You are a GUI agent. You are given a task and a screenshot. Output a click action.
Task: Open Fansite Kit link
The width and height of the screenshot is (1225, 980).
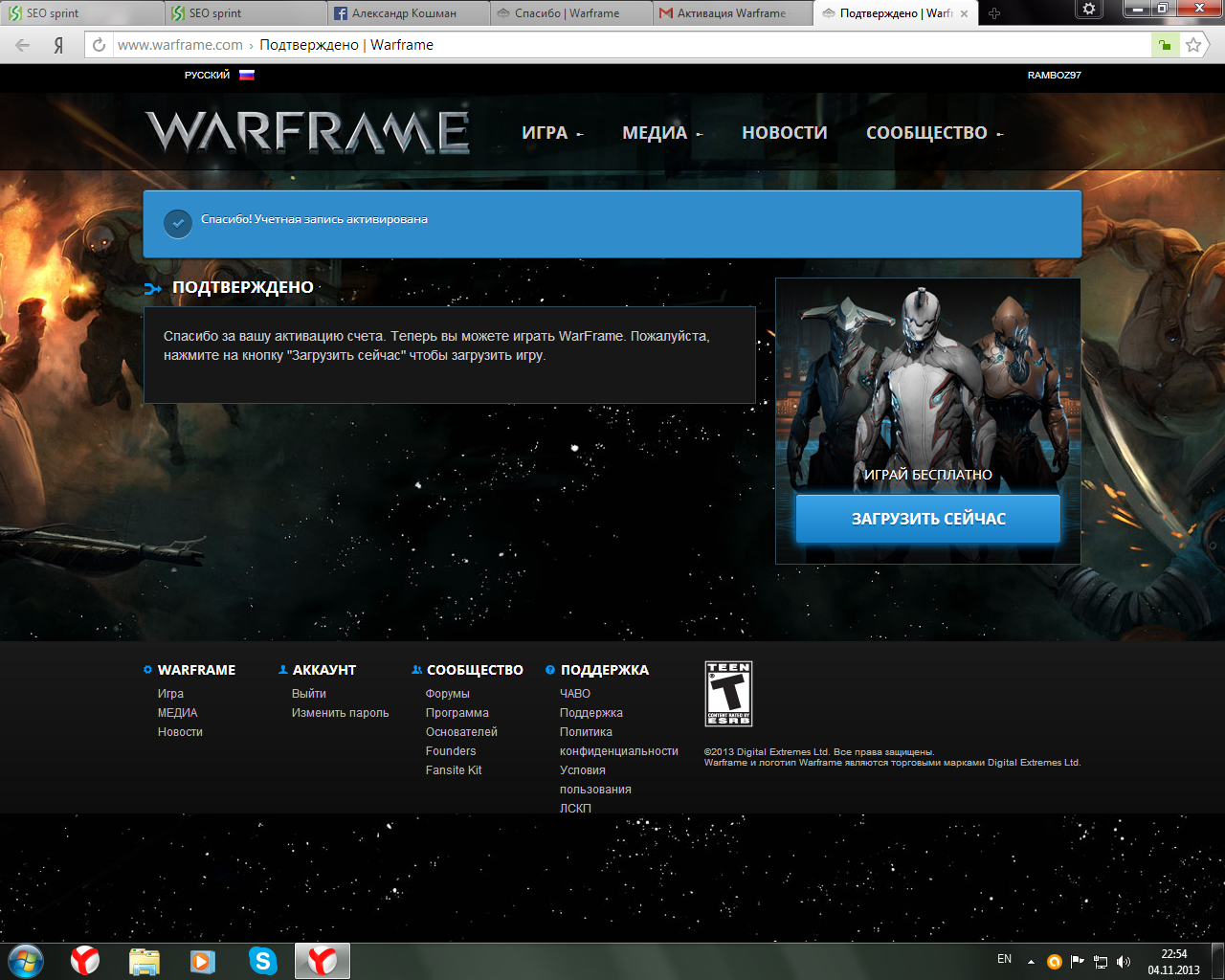(x=454, y=770)
